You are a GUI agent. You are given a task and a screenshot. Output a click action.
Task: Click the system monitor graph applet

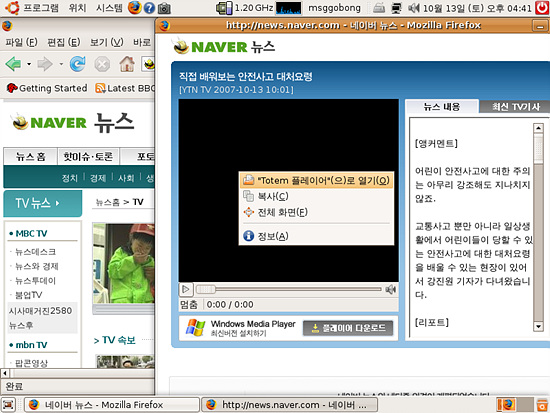pyautogui.click(x=288, y=8)
